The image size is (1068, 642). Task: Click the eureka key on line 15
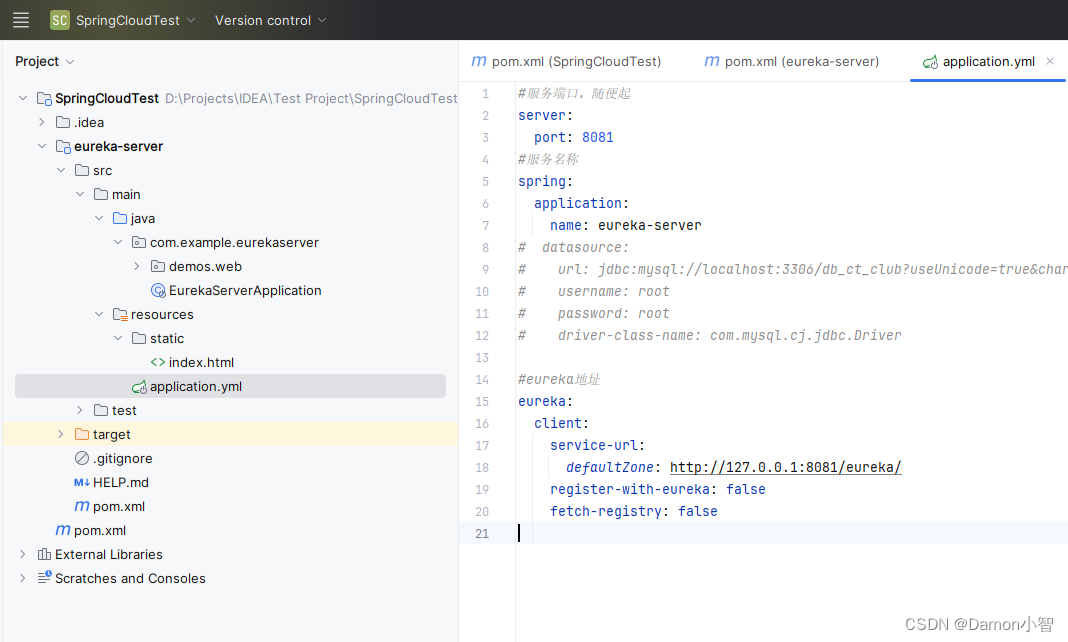tap(541, 401)
